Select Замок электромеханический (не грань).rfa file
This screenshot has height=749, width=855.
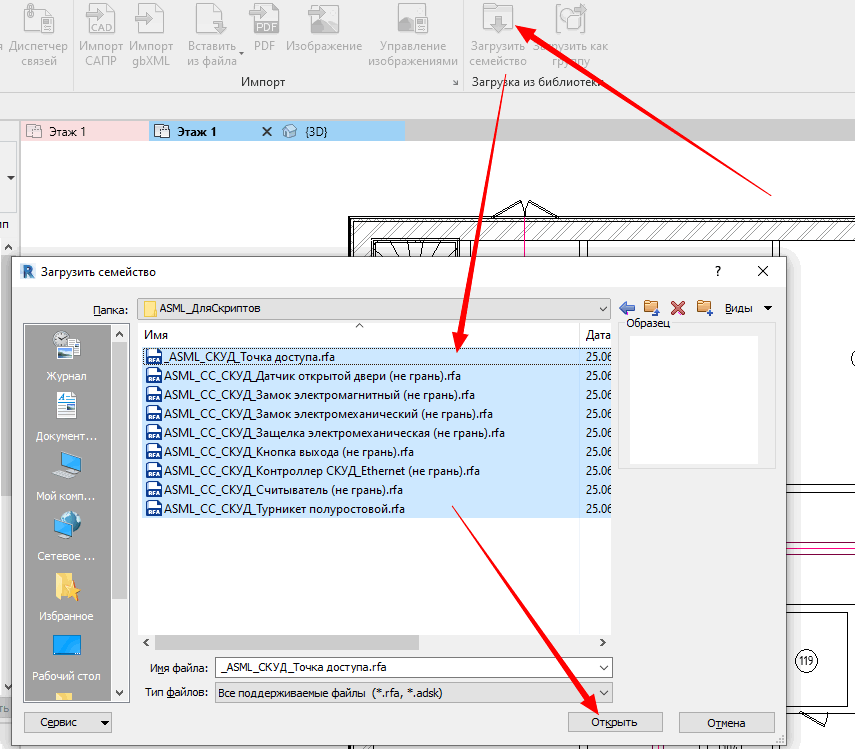tap(376, 414)
